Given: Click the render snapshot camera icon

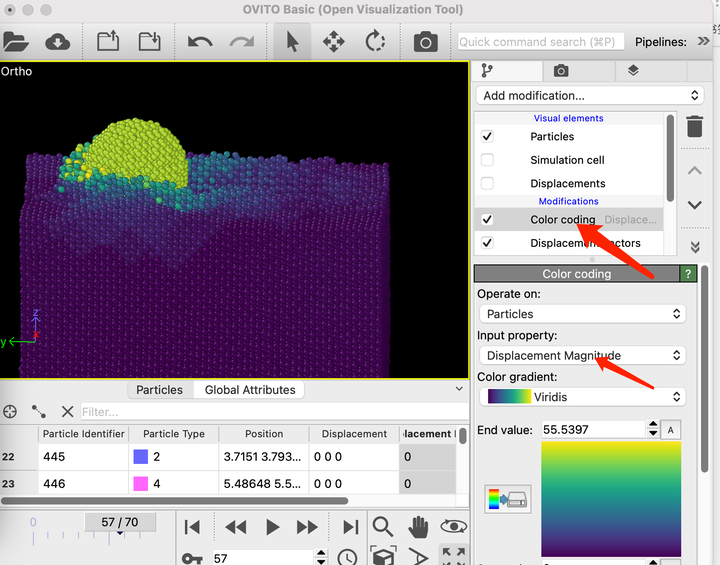Looking at the screenshot, I should (426, 42).
